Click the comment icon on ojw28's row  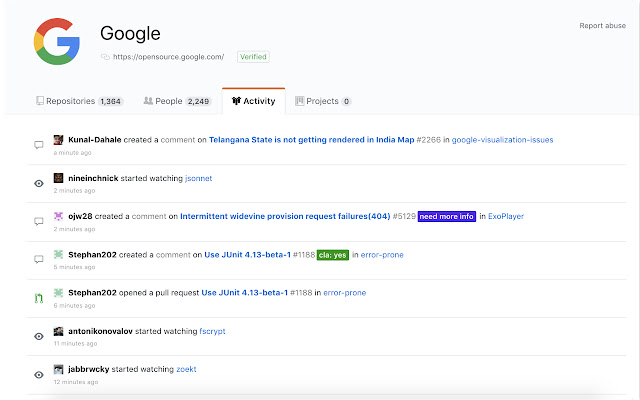point(39,221)
